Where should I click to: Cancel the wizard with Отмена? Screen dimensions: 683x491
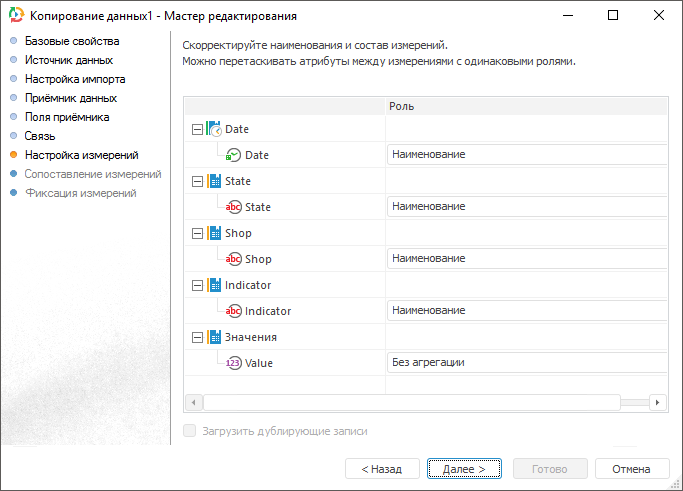pos(631,468)
